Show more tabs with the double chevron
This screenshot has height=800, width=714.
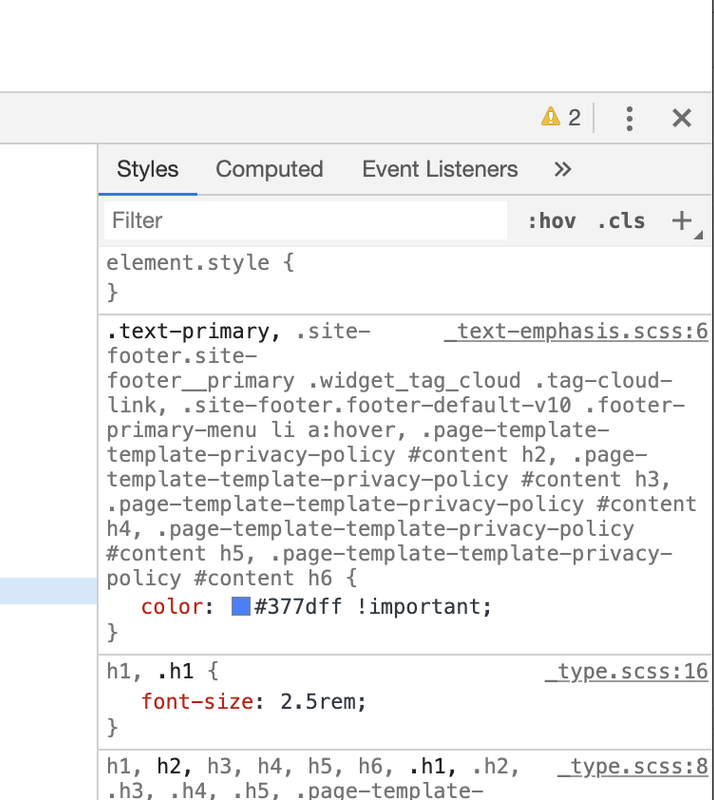coord(562,169)
